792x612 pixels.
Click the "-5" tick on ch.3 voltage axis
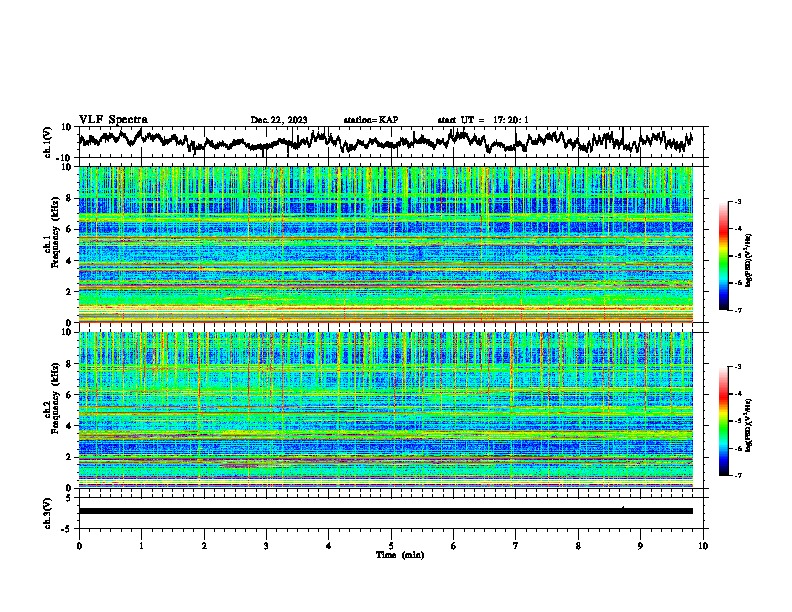pyautogui.click(x=66, y=529)
